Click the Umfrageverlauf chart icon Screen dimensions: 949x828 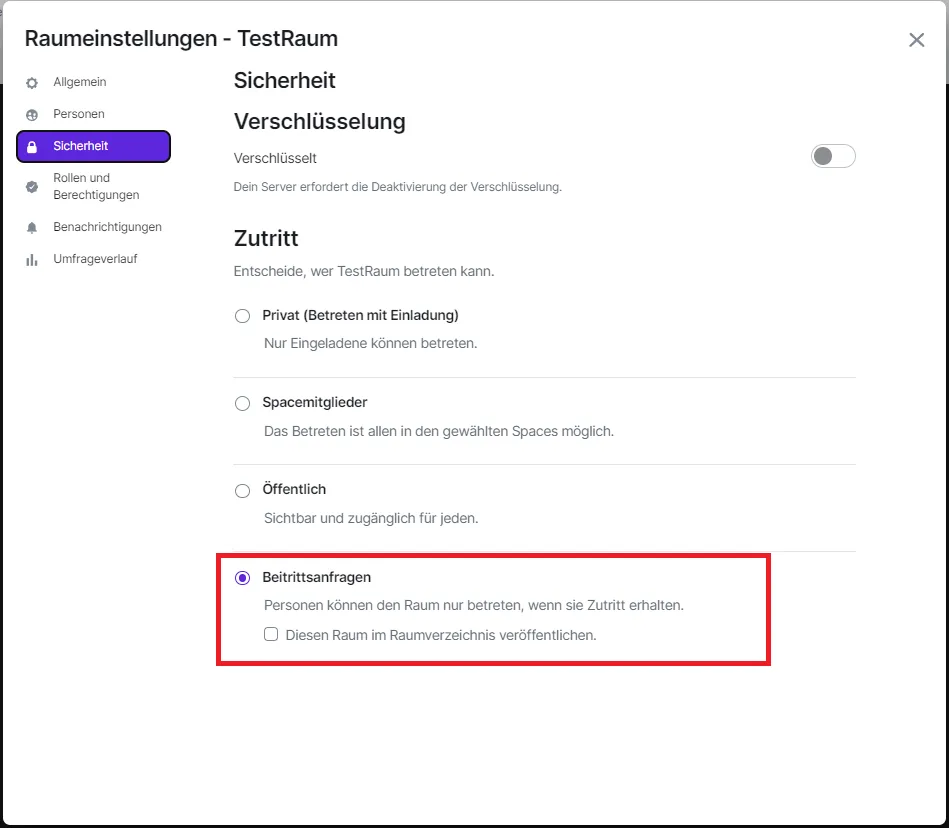(32, 260)
